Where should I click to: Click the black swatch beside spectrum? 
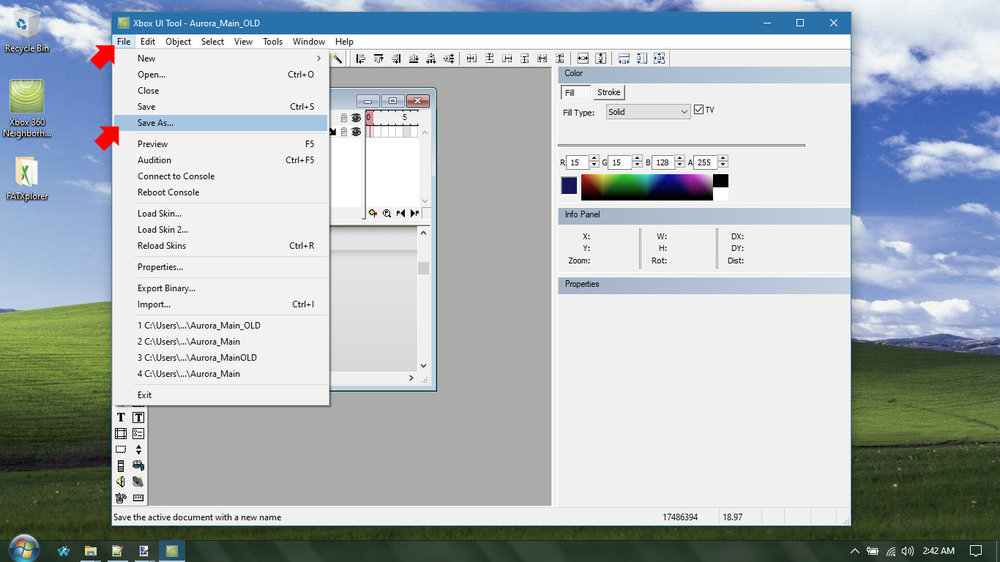pos(721,181)
